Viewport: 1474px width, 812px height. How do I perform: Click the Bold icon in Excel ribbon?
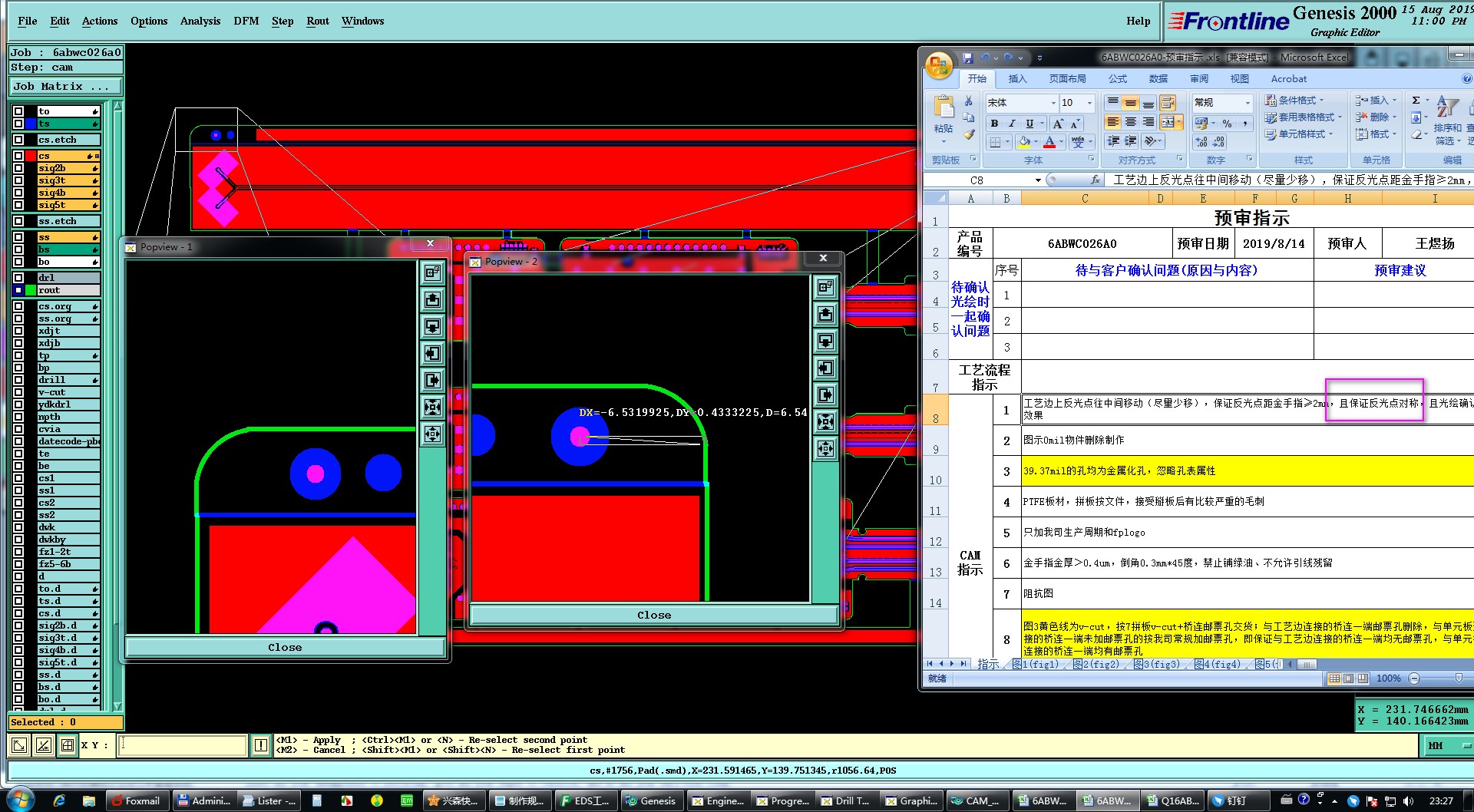coord(994,124)
